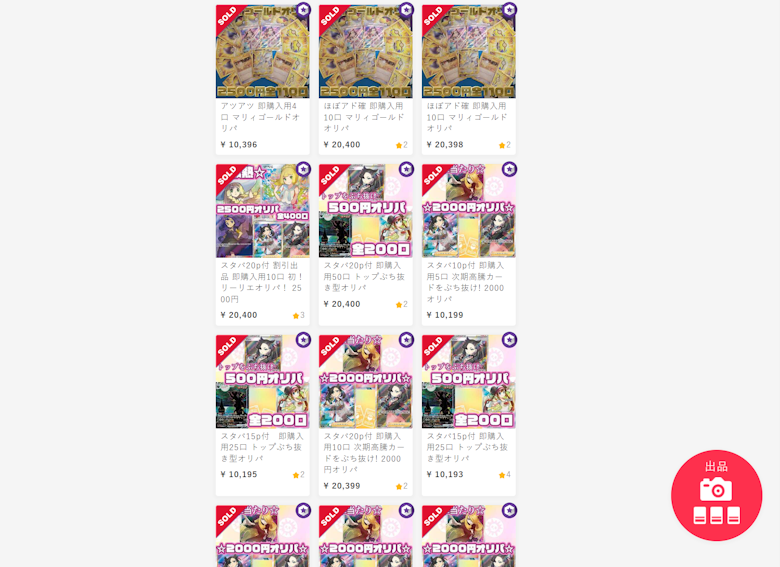Image resolution: width=780 pixels, height=567 pixels.
Task: Open the purple star badge on the ¥10,396 listing
Action: click(303, 10)
